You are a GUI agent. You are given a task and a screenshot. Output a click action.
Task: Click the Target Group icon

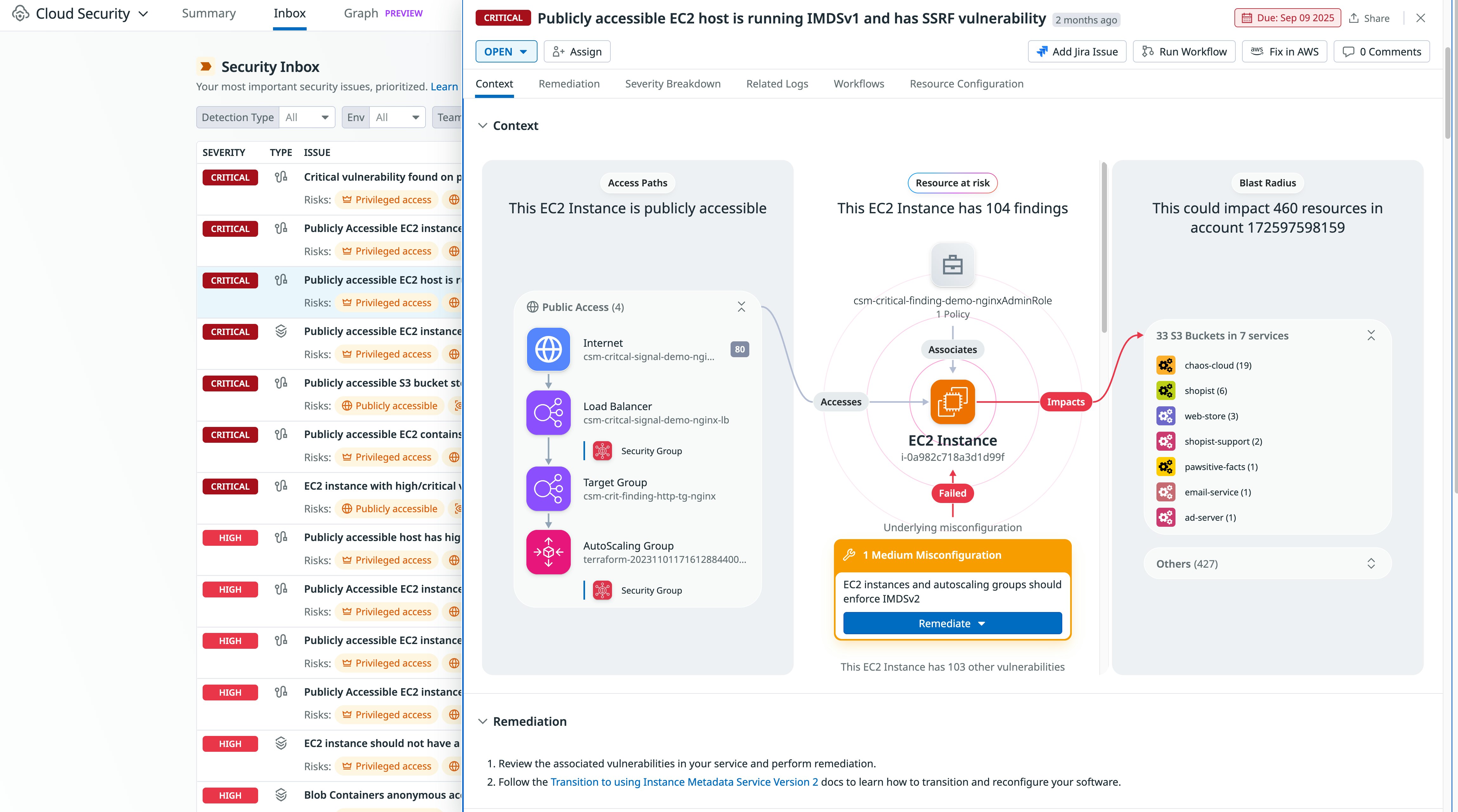548,489
